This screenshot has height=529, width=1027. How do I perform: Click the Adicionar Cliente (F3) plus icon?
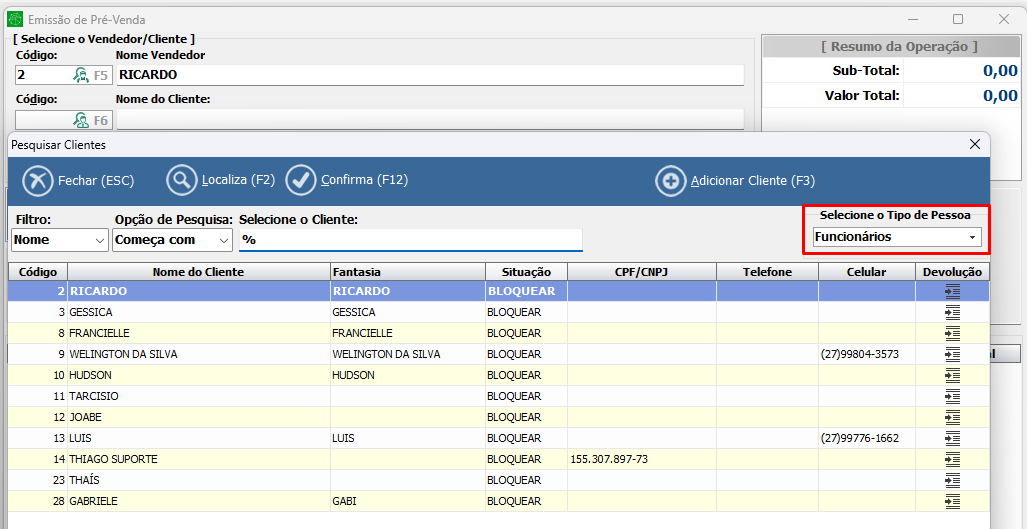point(670,181)
